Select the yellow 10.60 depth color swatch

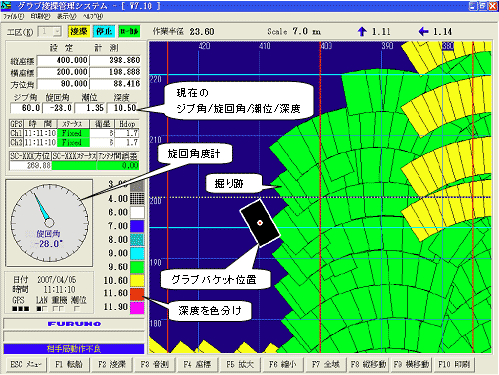click(x=137, y=280)
